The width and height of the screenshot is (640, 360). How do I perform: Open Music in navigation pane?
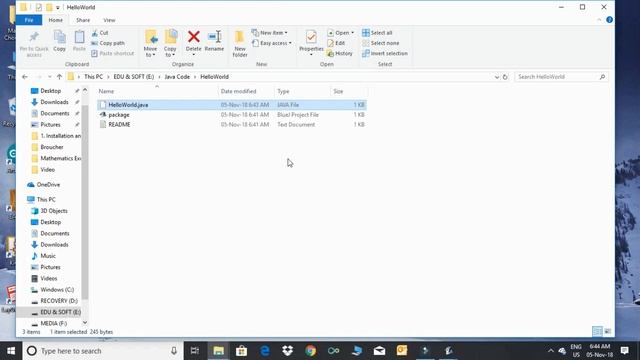48,256
